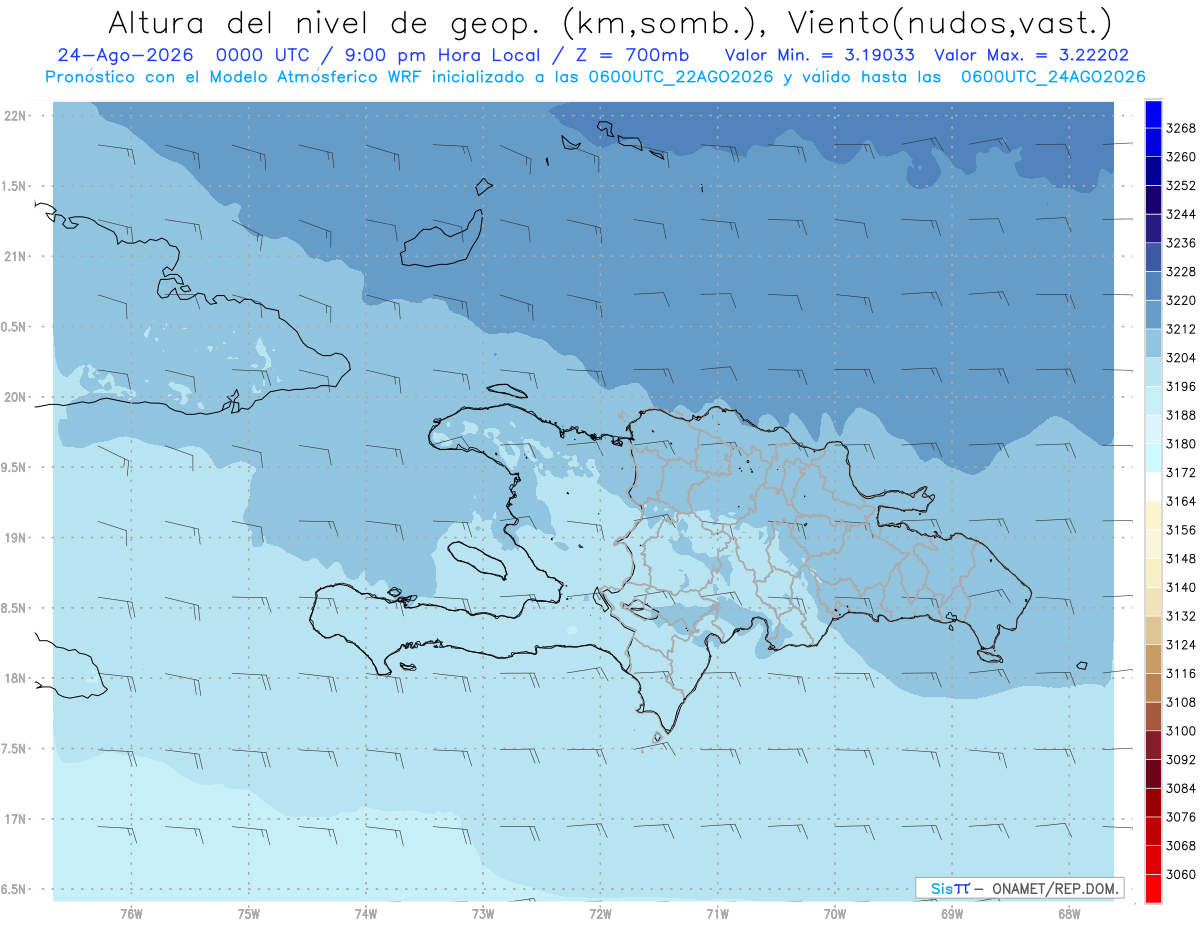
Task: Click the "3252" colorbar label
Action: (1181, 186)
